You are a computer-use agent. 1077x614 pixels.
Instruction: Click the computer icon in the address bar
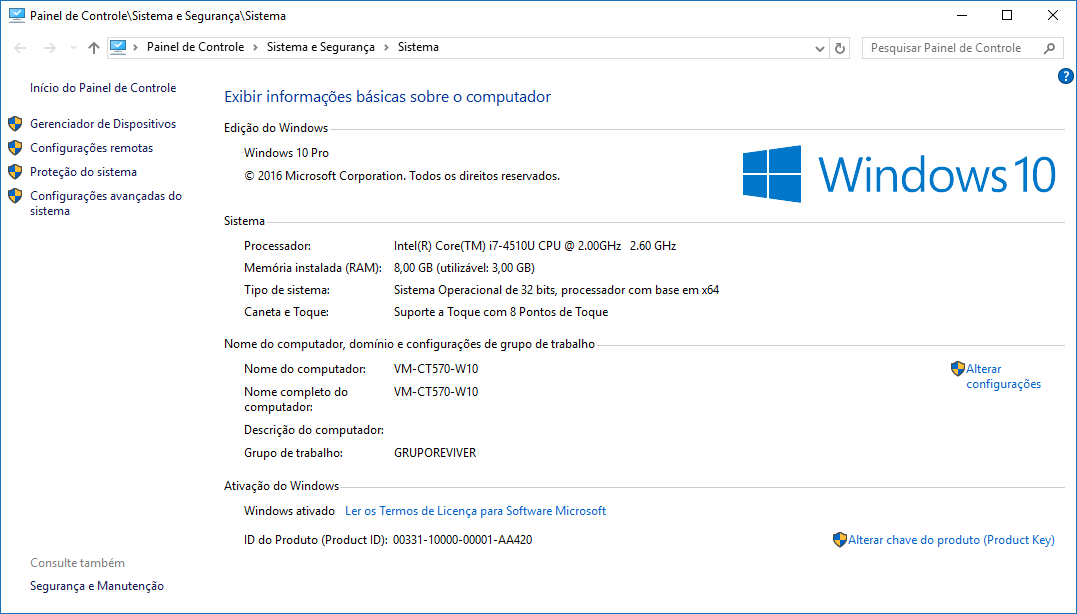(x=118, y=47)
